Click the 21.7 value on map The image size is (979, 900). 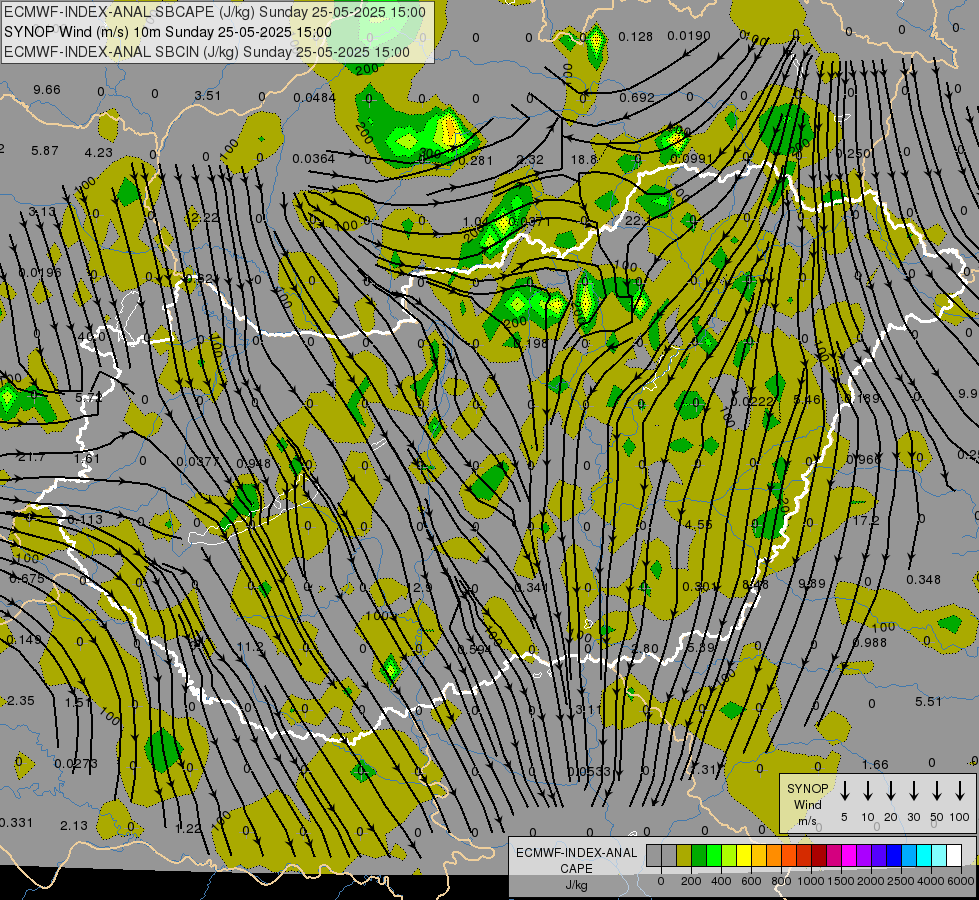pyautogui.click(x=31, y=457)
